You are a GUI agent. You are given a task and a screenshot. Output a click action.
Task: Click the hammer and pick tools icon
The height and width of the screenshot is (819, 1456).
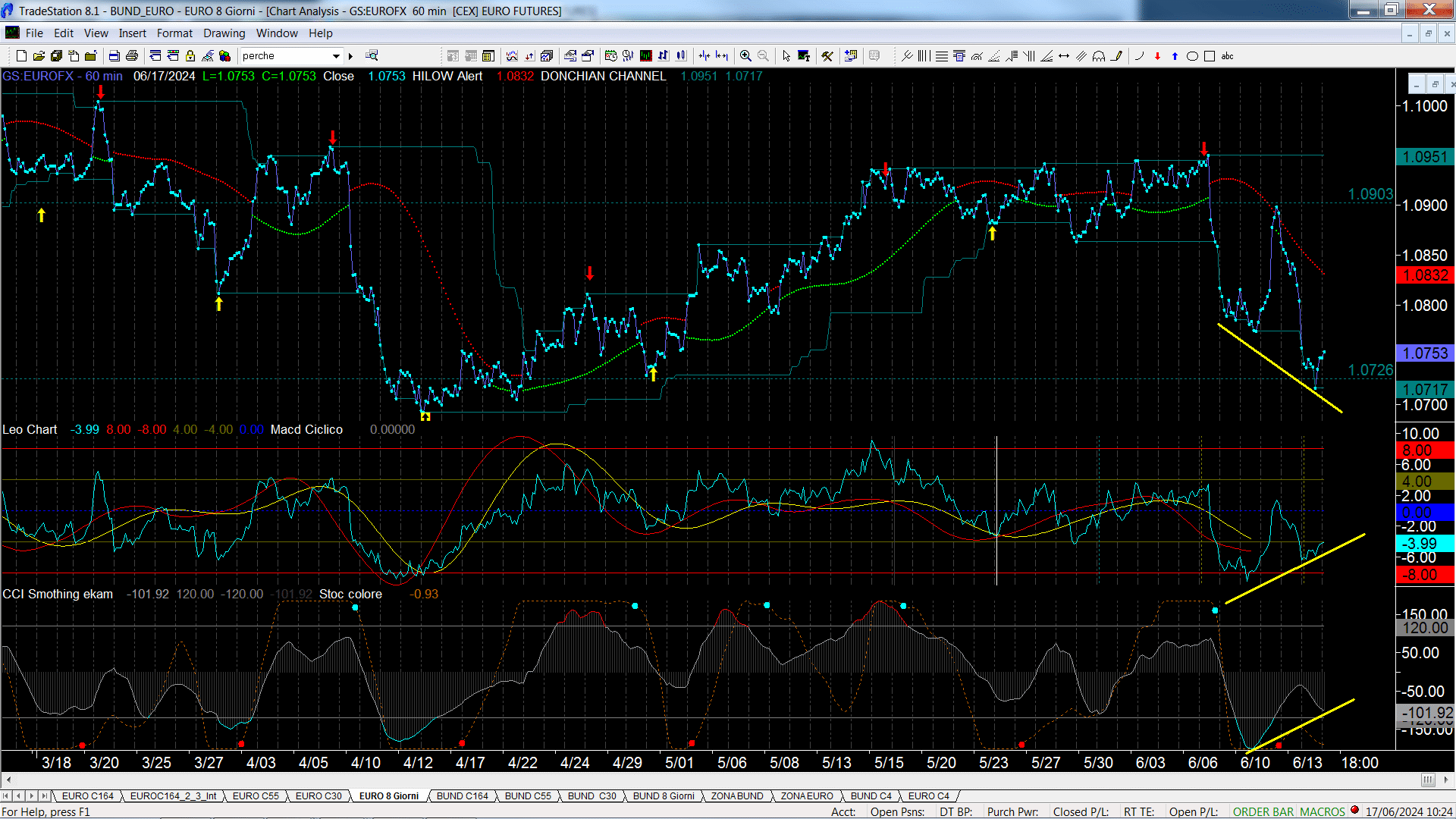coord(827,56)
